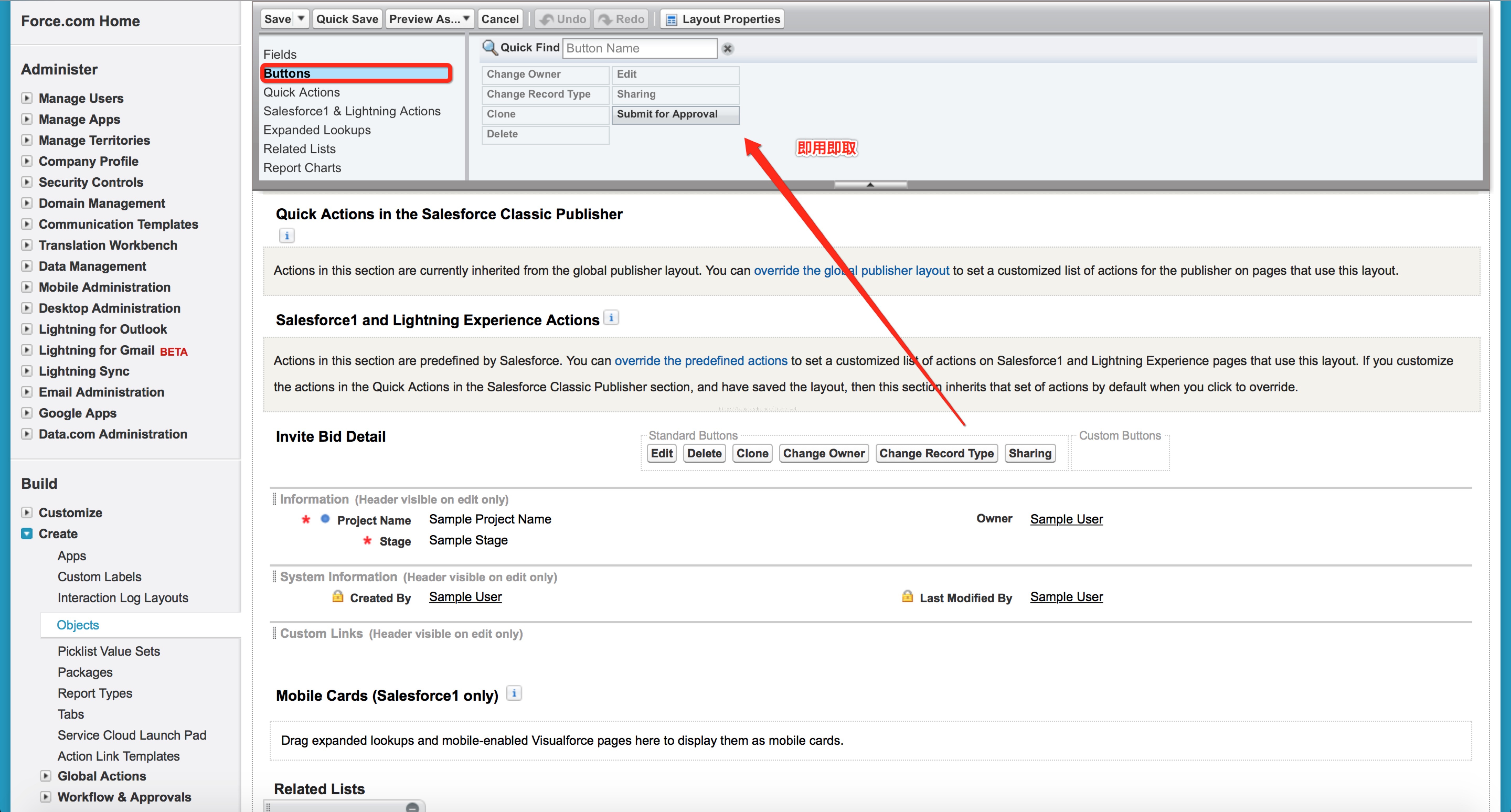Viewport: 1511px width, 812px height.
Task: Select Buttons palette category
Action: (x=355, y=73)
